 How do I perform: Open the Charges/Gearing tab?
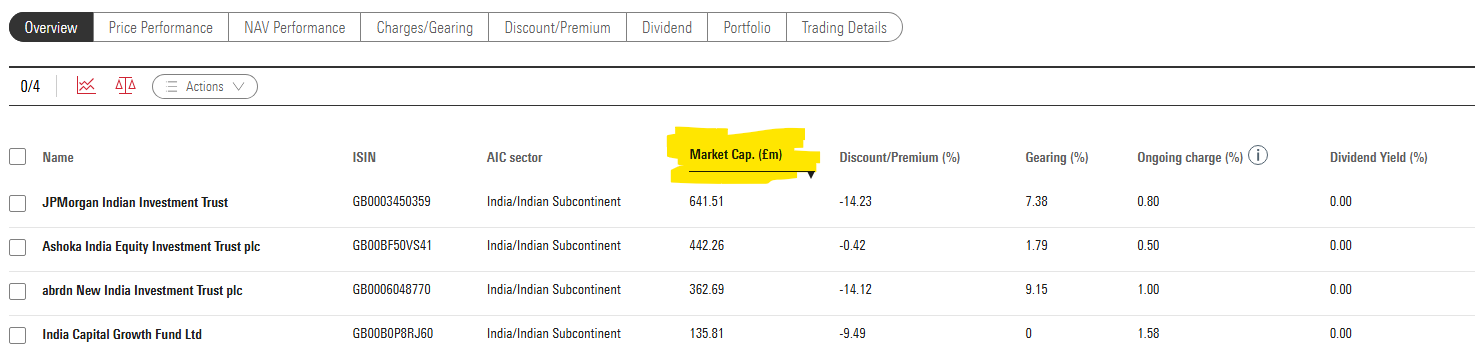(425, 27)
